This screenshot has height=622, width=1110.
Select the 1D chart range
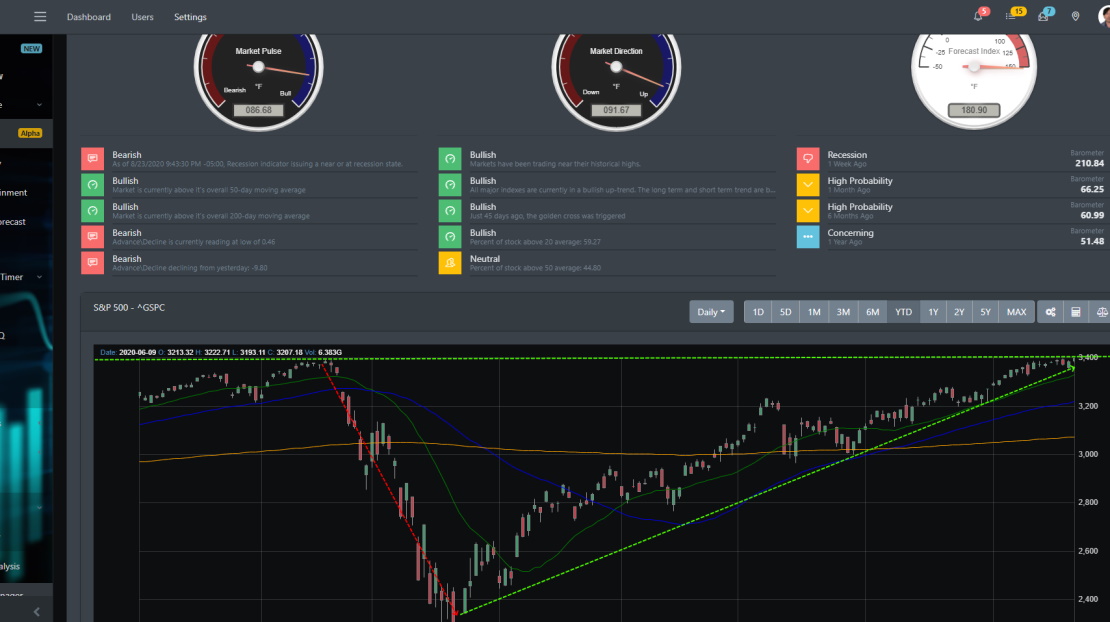pyautogui.click(x=758, y=312)
